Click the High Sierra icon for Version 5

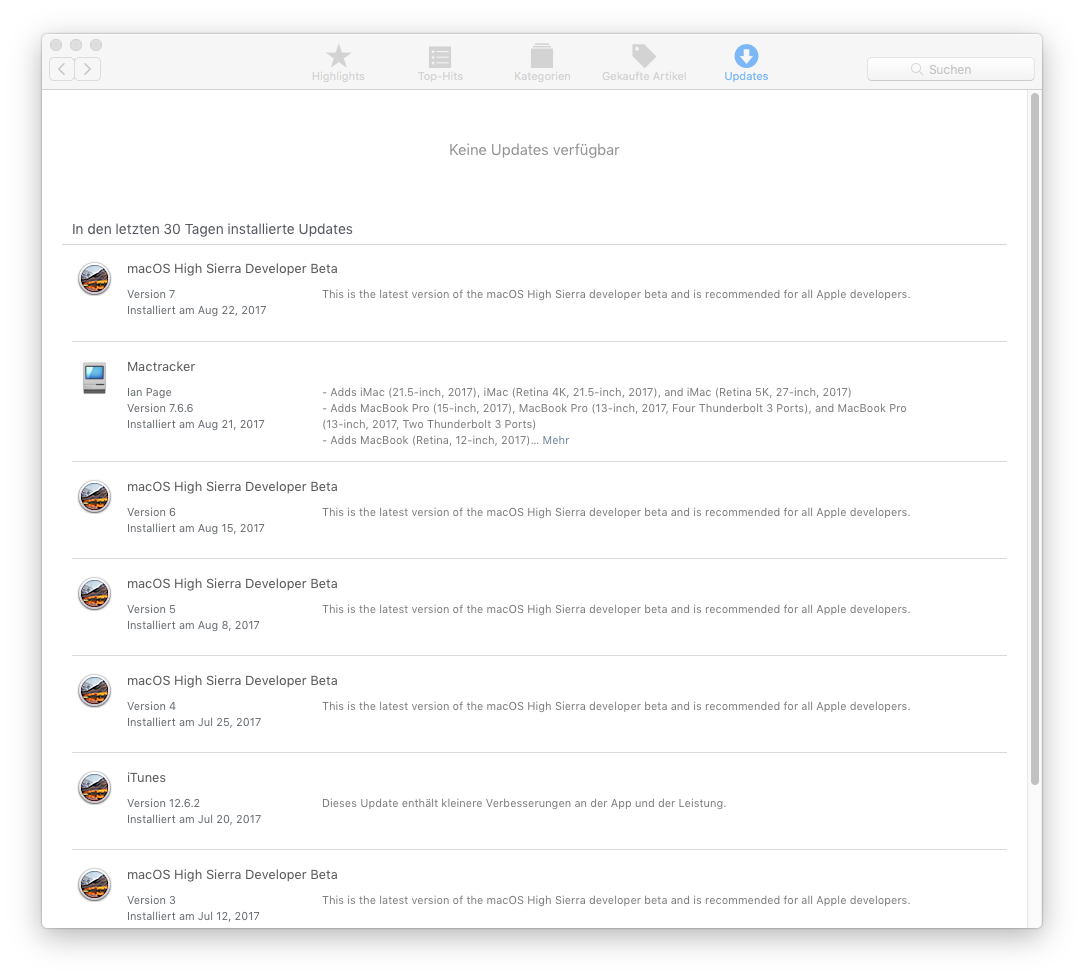[94, 594]
